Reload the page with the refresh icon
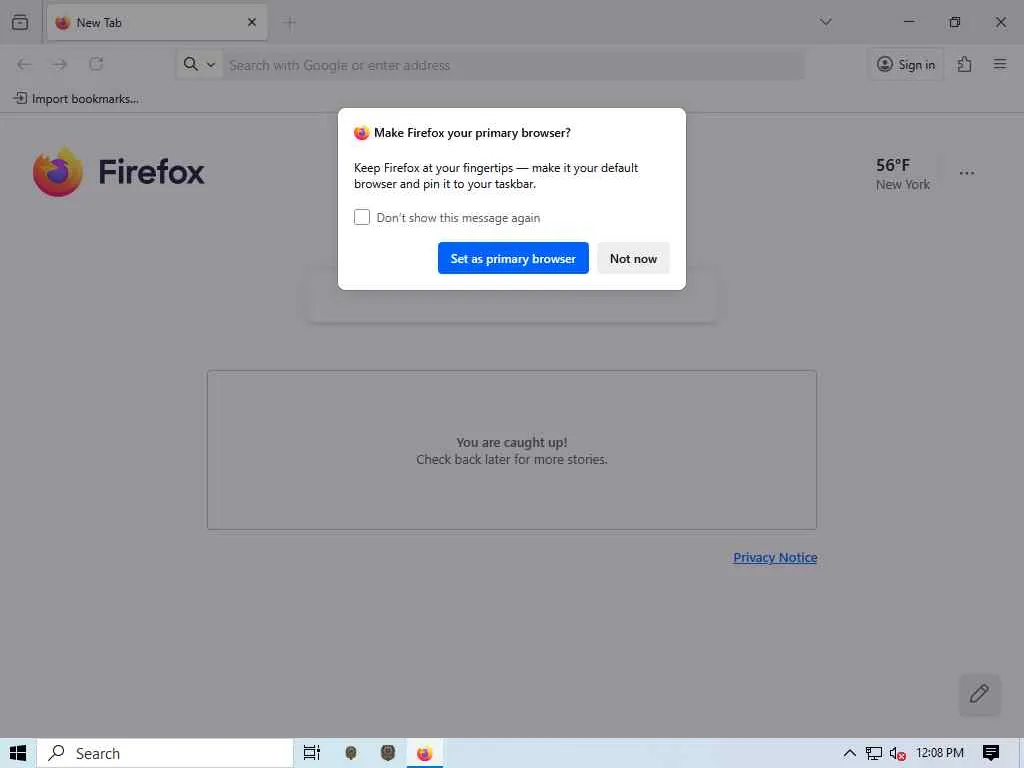This screenshot has width=1024, height=768. (x=96, y=64)
